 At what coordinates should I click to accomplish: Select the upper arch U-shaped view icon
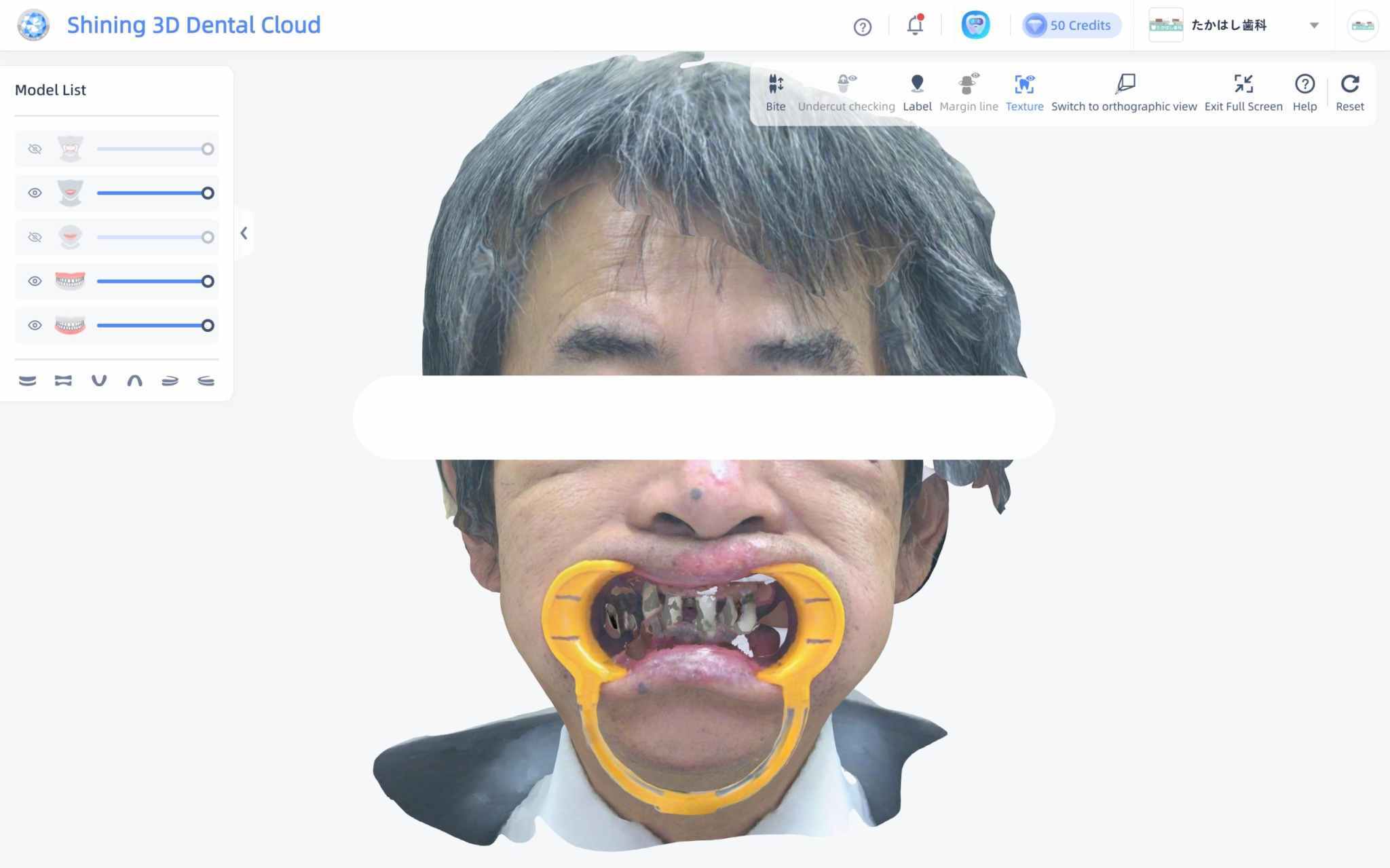click(x=99, y=381)
